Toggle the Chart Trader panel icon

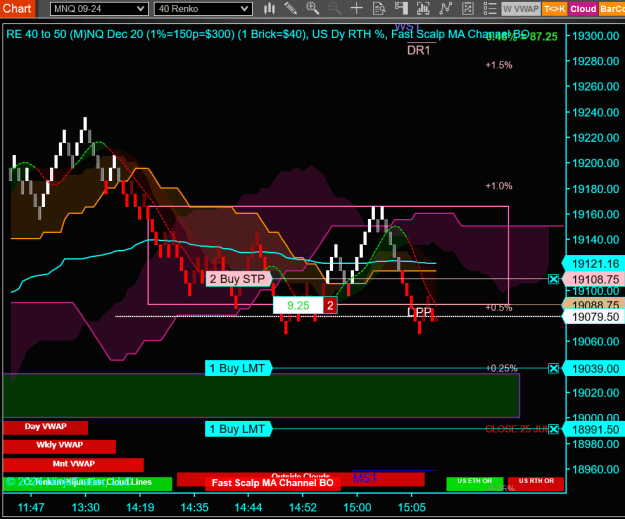click(x=401, y=8)
